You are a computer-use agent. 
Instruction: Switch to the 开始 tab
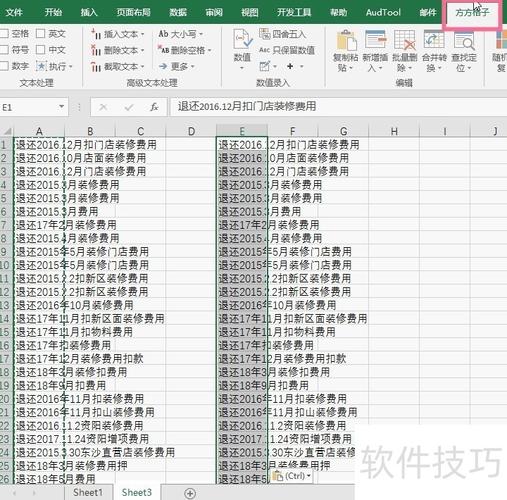(x=53, y=12)
